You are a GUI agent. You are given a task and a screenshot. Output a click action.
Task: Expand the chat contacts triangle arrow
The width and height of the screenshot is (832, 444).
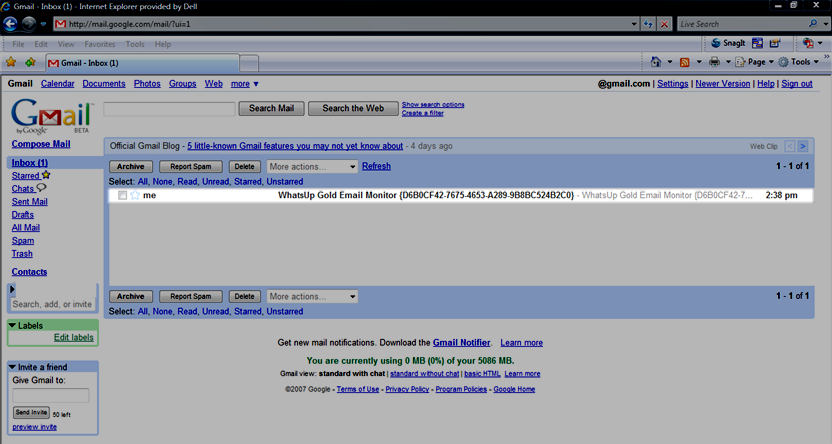(12, 289)
